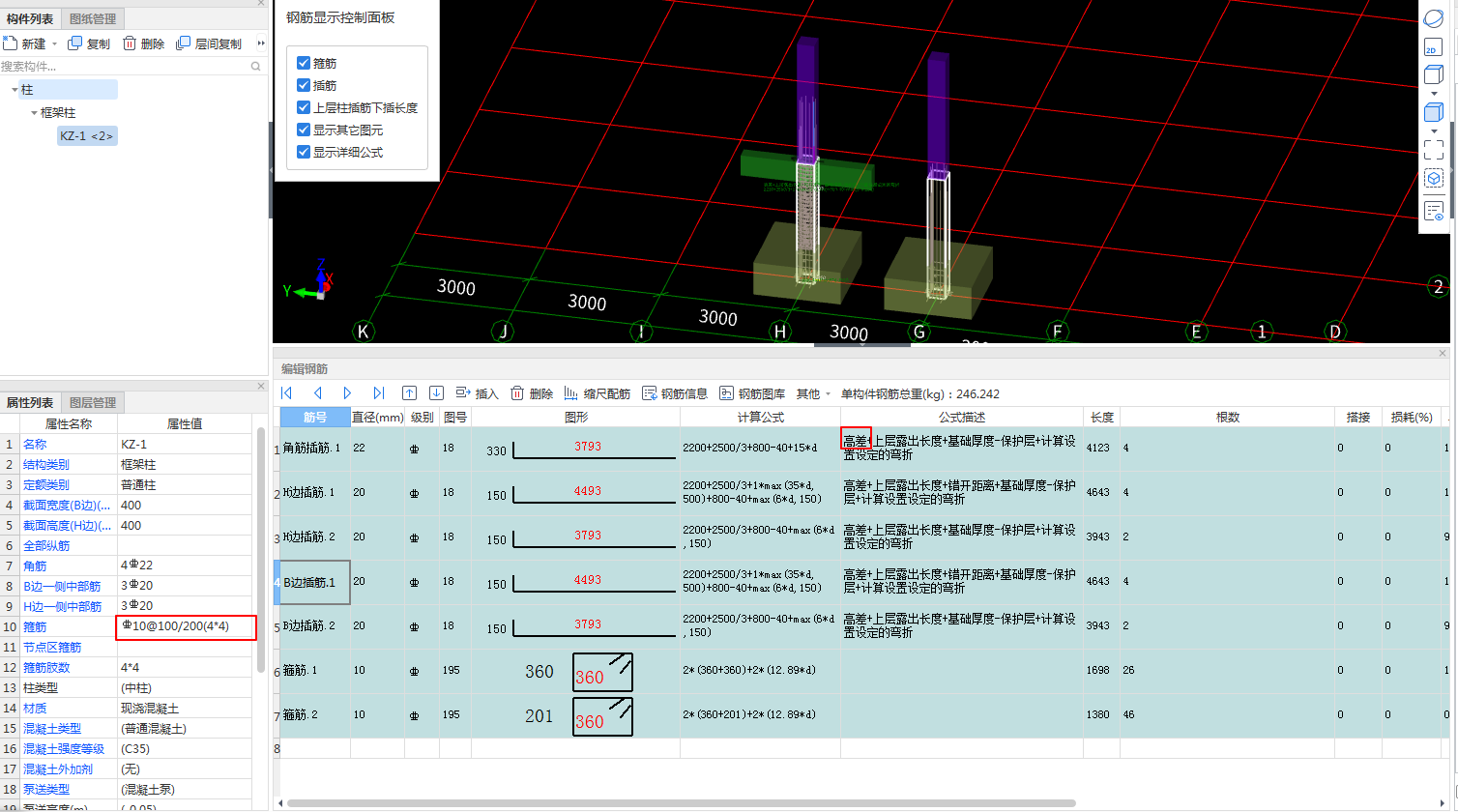Select the 角筋插筋.1 row name cell

tap(315, 449)
